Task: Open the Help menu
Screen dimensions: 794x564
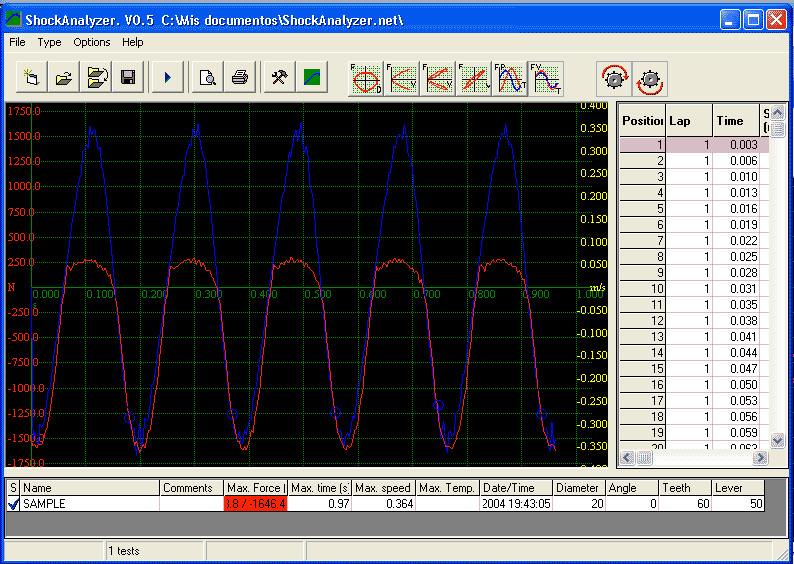Action: pos(133,42)
